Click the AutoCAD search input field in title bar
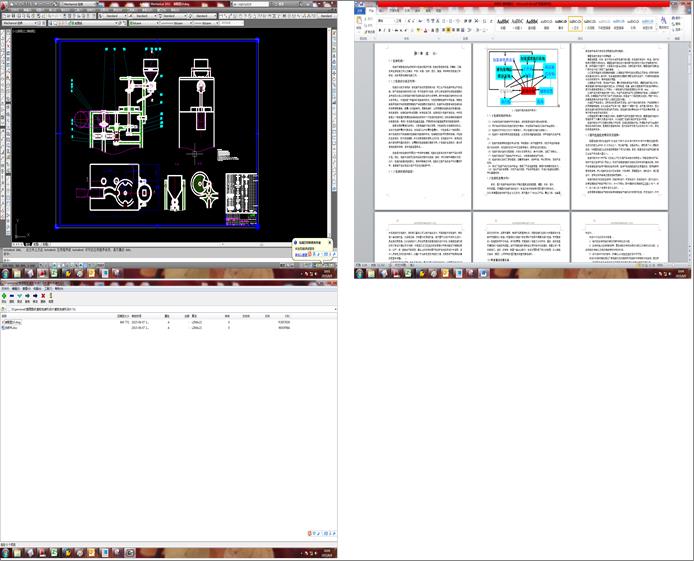This screenshot has height=561, width=694. 251,4
